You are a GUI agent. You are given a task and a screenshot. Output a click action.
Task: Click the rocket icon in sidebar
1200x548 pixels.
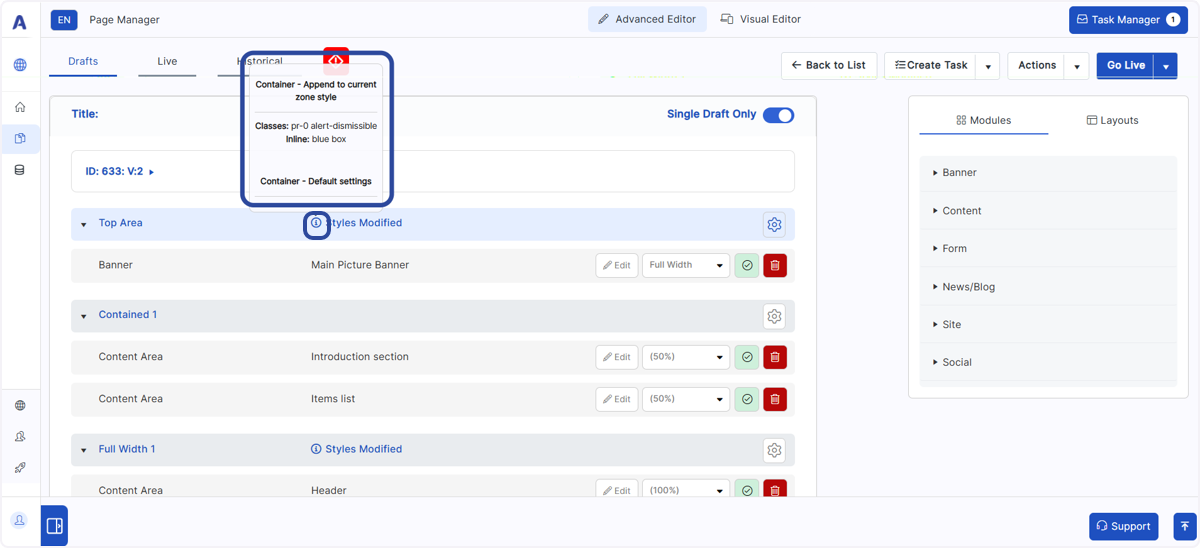(20, 468)
